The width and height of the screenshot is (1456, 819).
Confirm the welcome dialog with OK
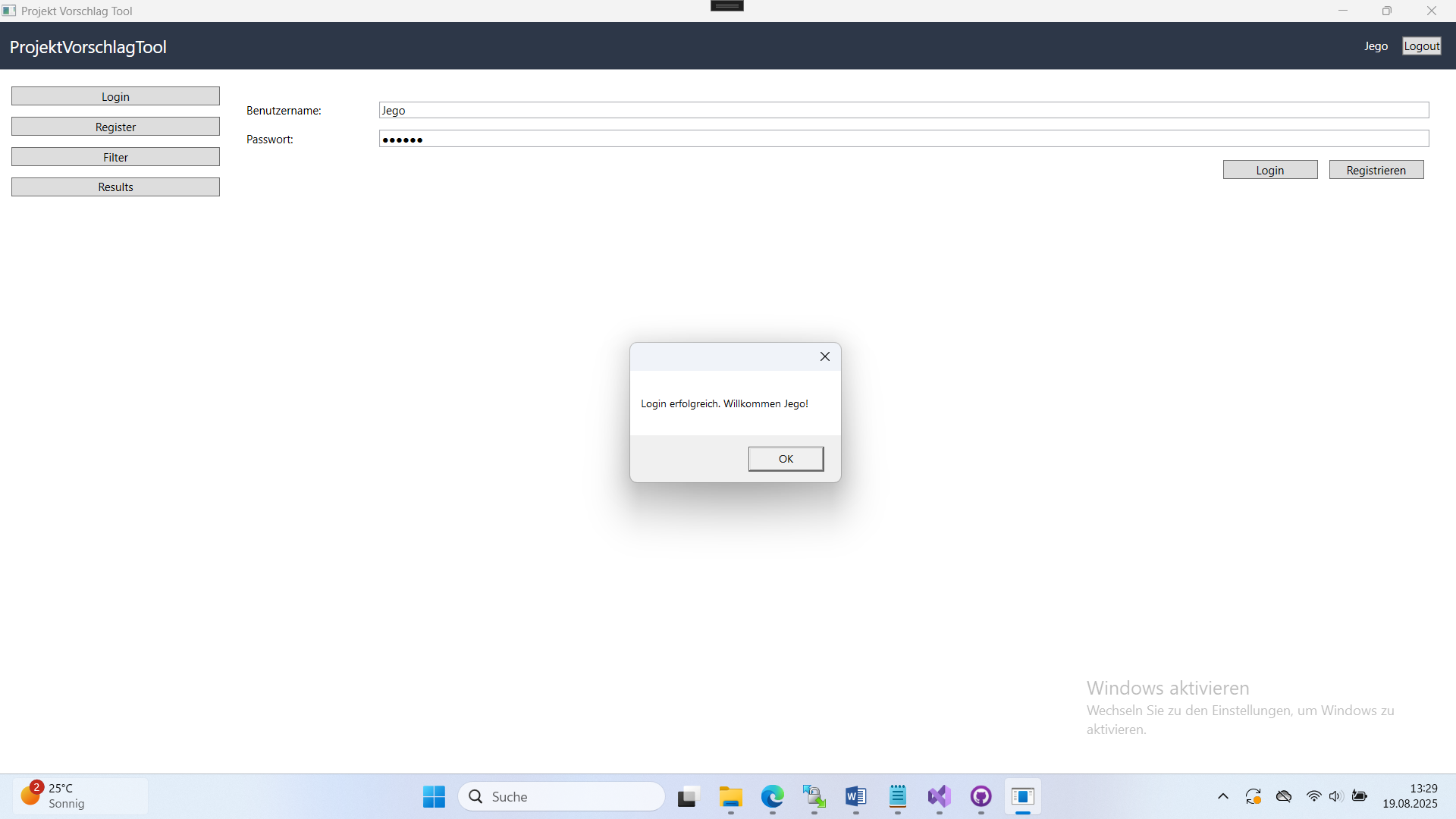[x=785, y=458]
